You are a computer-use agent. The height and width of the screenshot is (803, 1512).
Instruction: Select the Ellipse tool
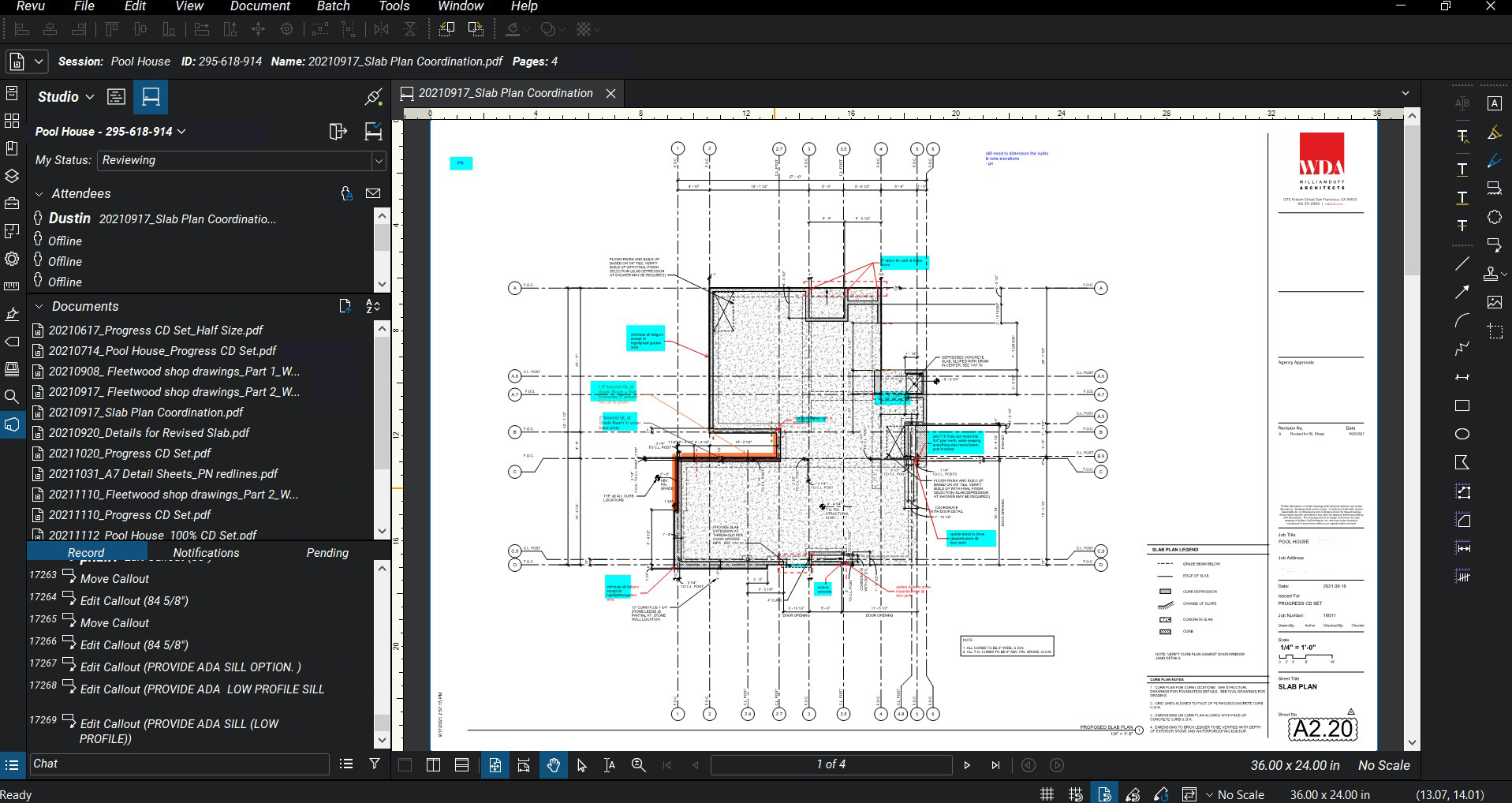(1462, 434)
